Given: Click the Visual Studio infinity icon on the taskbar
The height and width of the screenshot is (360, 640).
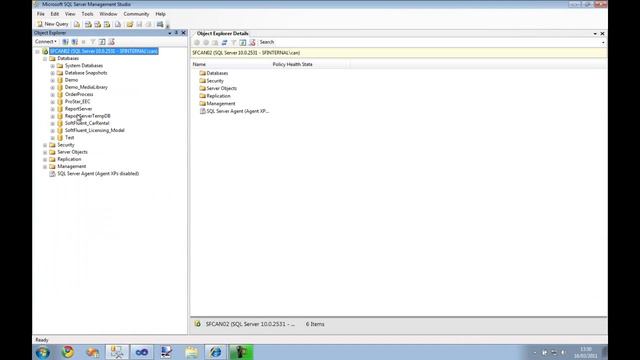Looking at the screenshot, I should point(142,352).
